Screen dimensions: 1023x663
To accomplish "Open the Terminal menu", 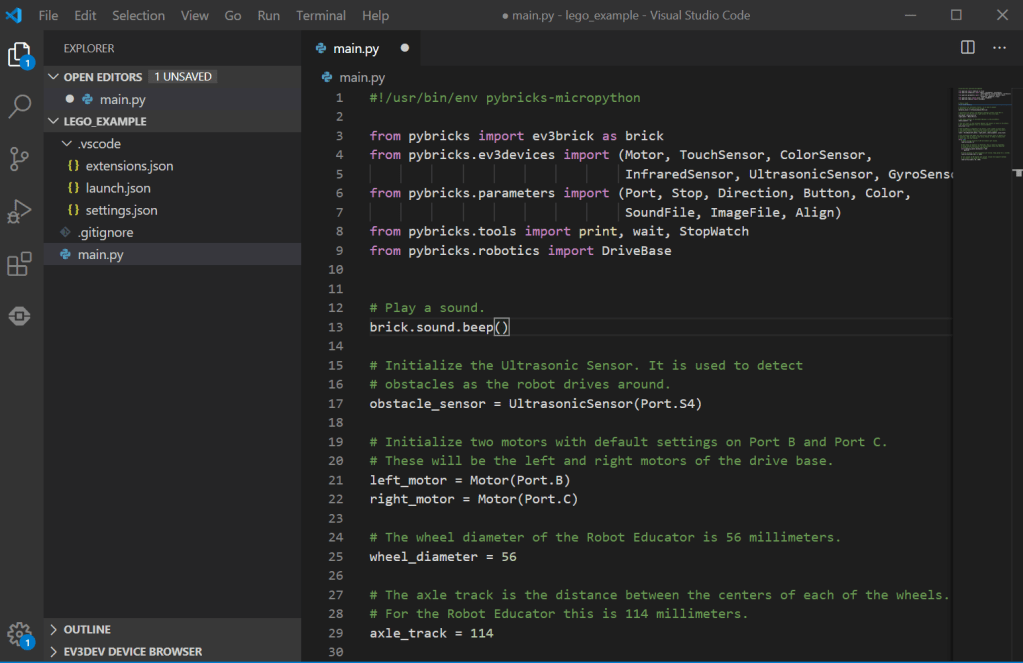I will [x=320, y=15].
